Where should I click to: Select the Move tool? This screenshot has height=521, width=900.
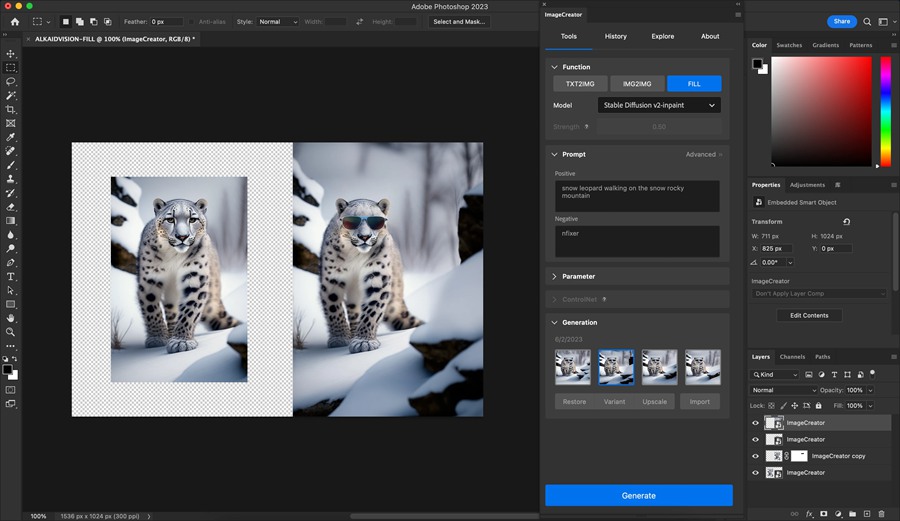tap(10, 53)
